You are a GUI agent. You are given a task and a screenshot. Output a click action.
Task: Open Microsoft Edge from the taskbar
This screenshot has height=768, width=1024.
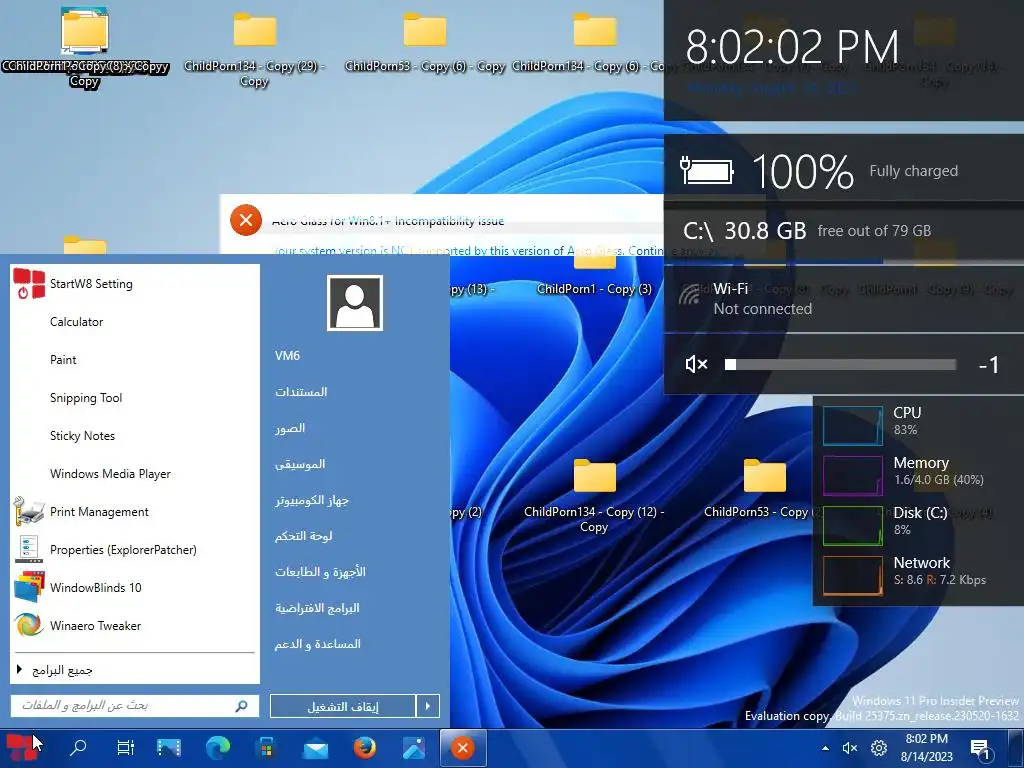217,748
